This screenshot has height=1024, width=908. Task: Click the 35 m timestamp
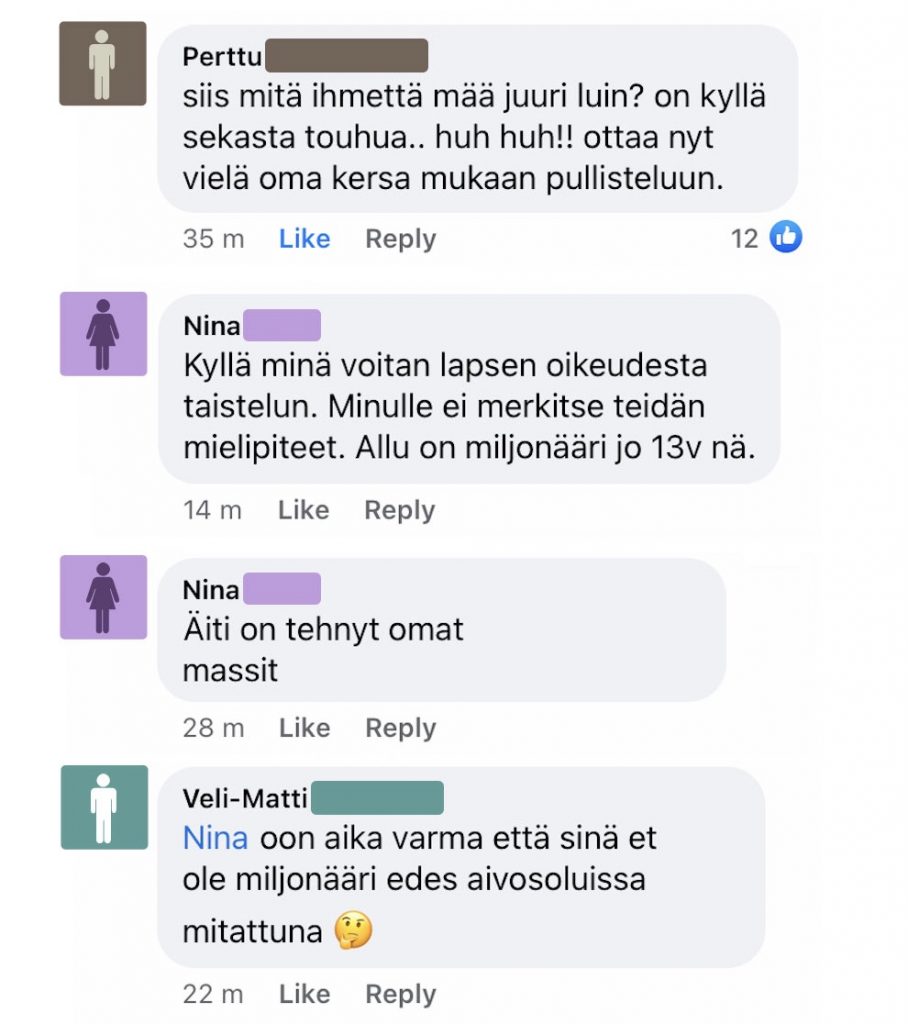[214, 238]
